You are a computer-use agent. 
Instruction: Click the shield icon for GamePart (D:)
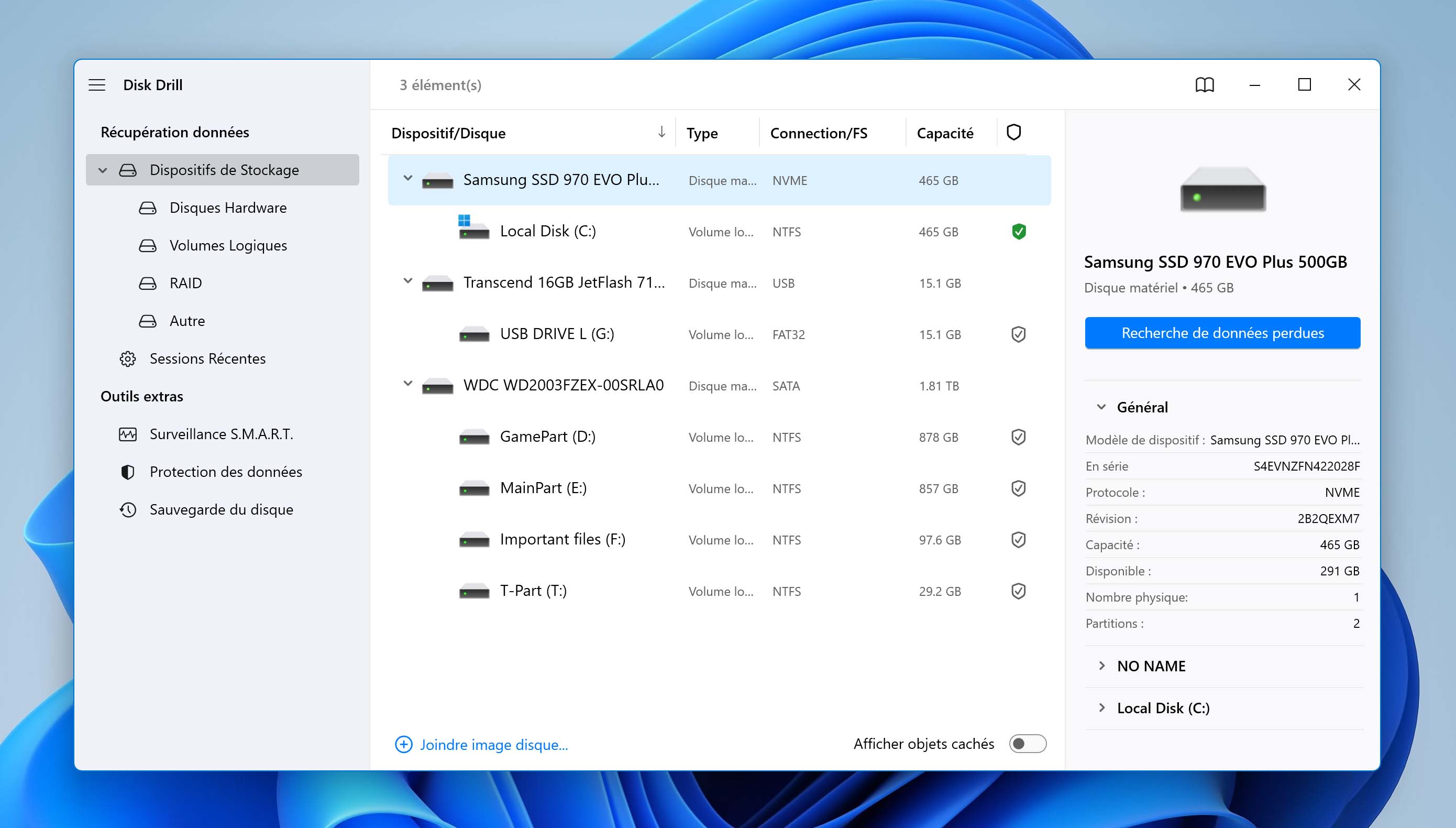(x=1018, y=437)
